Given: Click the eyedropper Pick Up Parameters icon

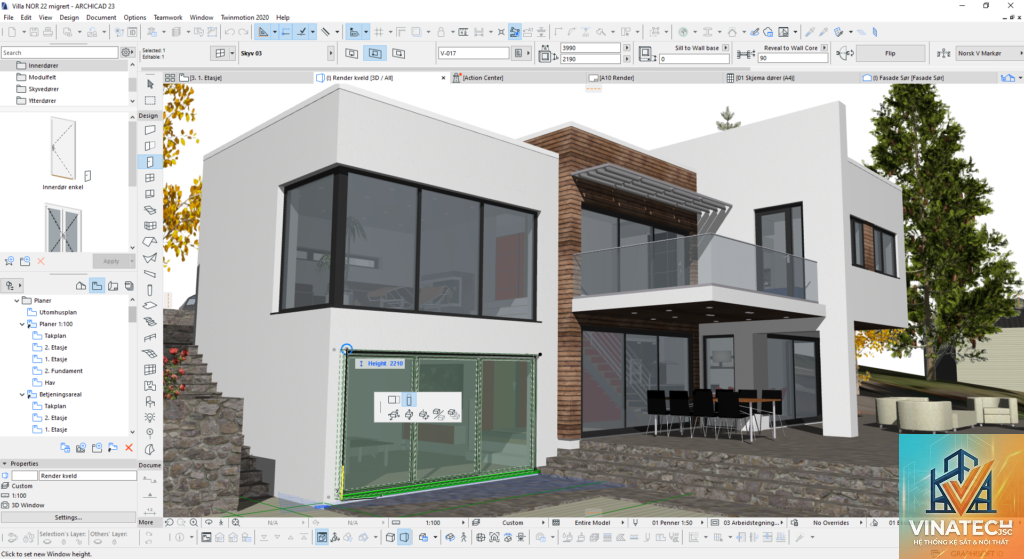Looking at the screenshot, I should tap(810, 31).
